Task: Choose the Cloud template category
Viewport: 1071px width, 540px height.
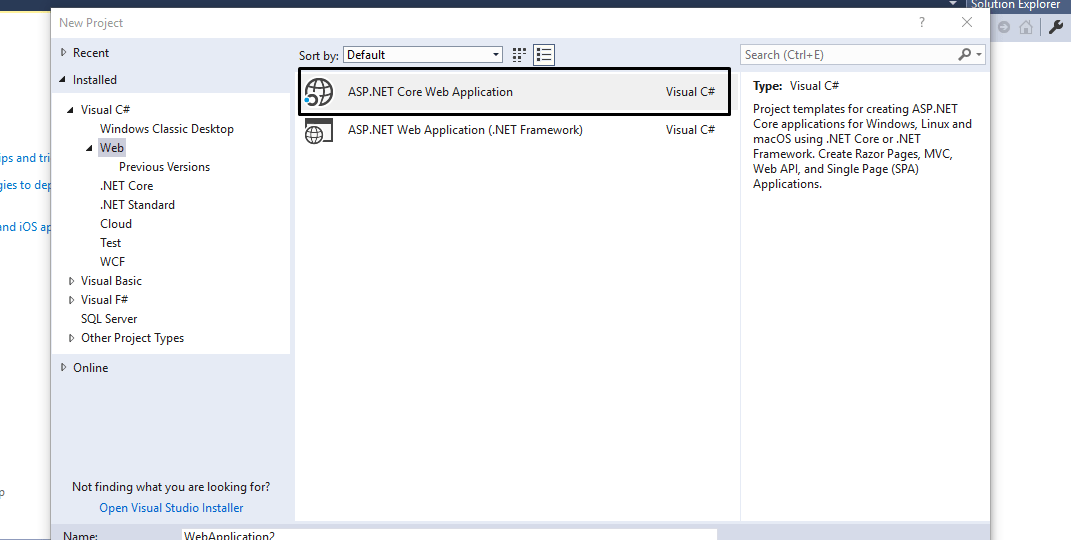Action: tap(116, 224)
